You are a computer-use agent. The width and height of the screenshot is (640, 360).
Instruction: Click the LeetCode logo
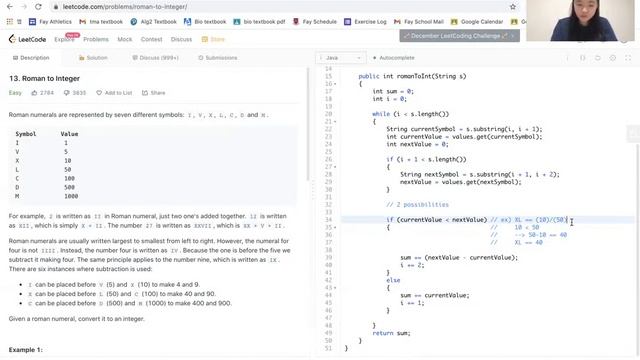[27, 39]
